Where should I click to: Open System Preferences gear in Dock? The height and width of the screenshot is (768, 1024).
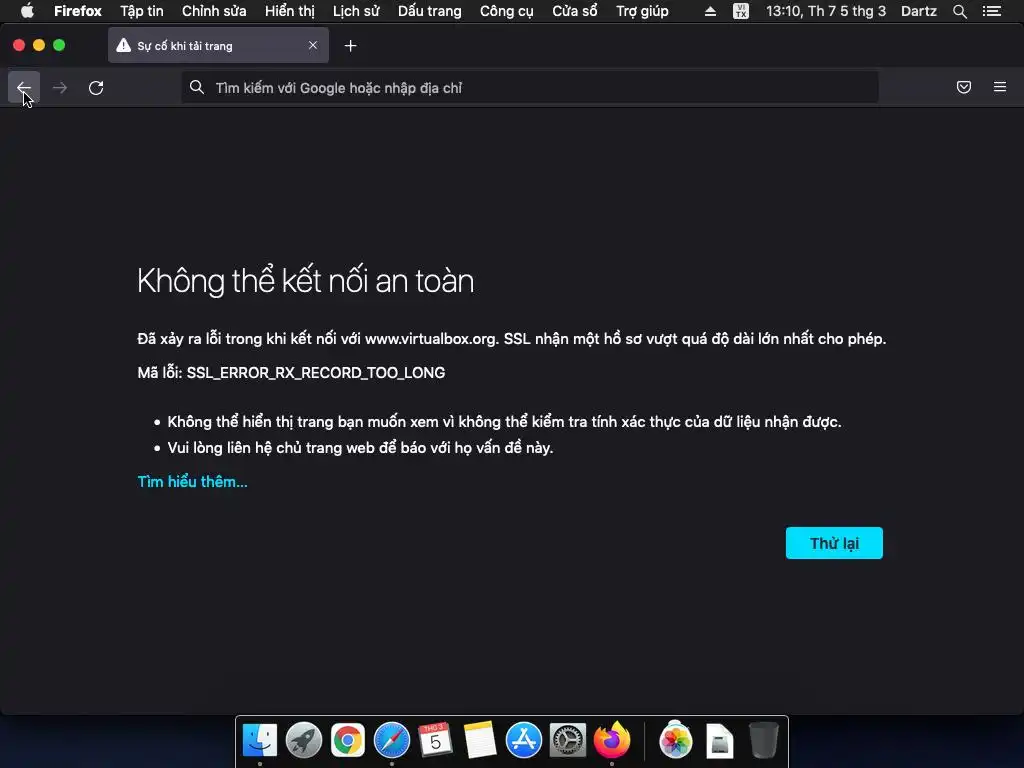tap(567, 741)
